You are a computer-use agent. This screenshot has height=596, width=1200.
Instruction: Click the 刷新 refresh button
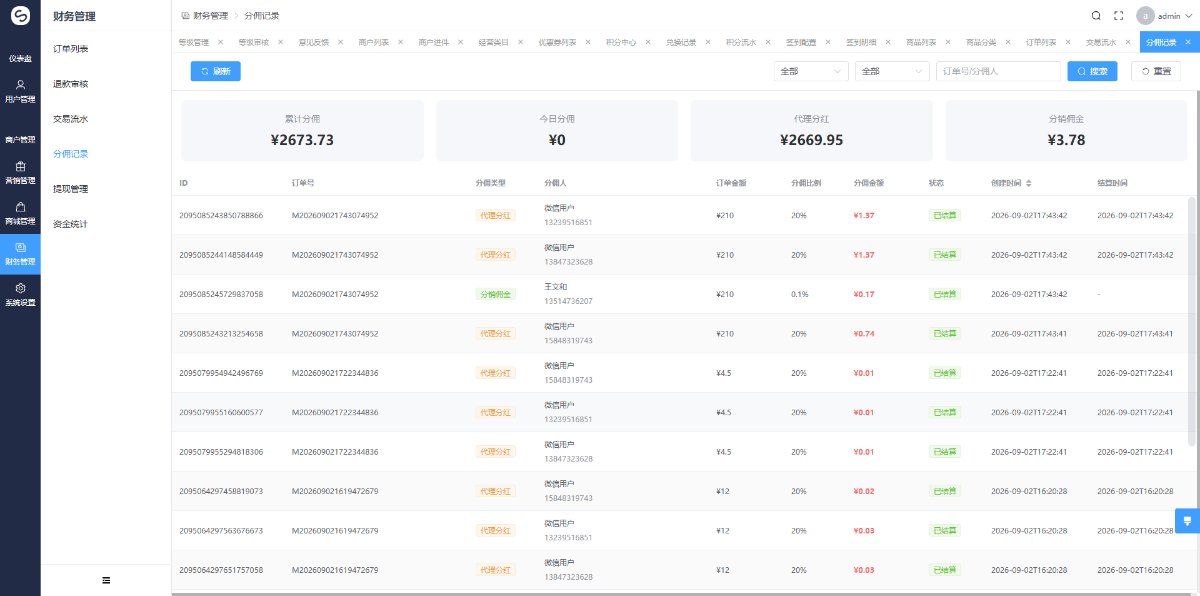(x=216, y=71)
